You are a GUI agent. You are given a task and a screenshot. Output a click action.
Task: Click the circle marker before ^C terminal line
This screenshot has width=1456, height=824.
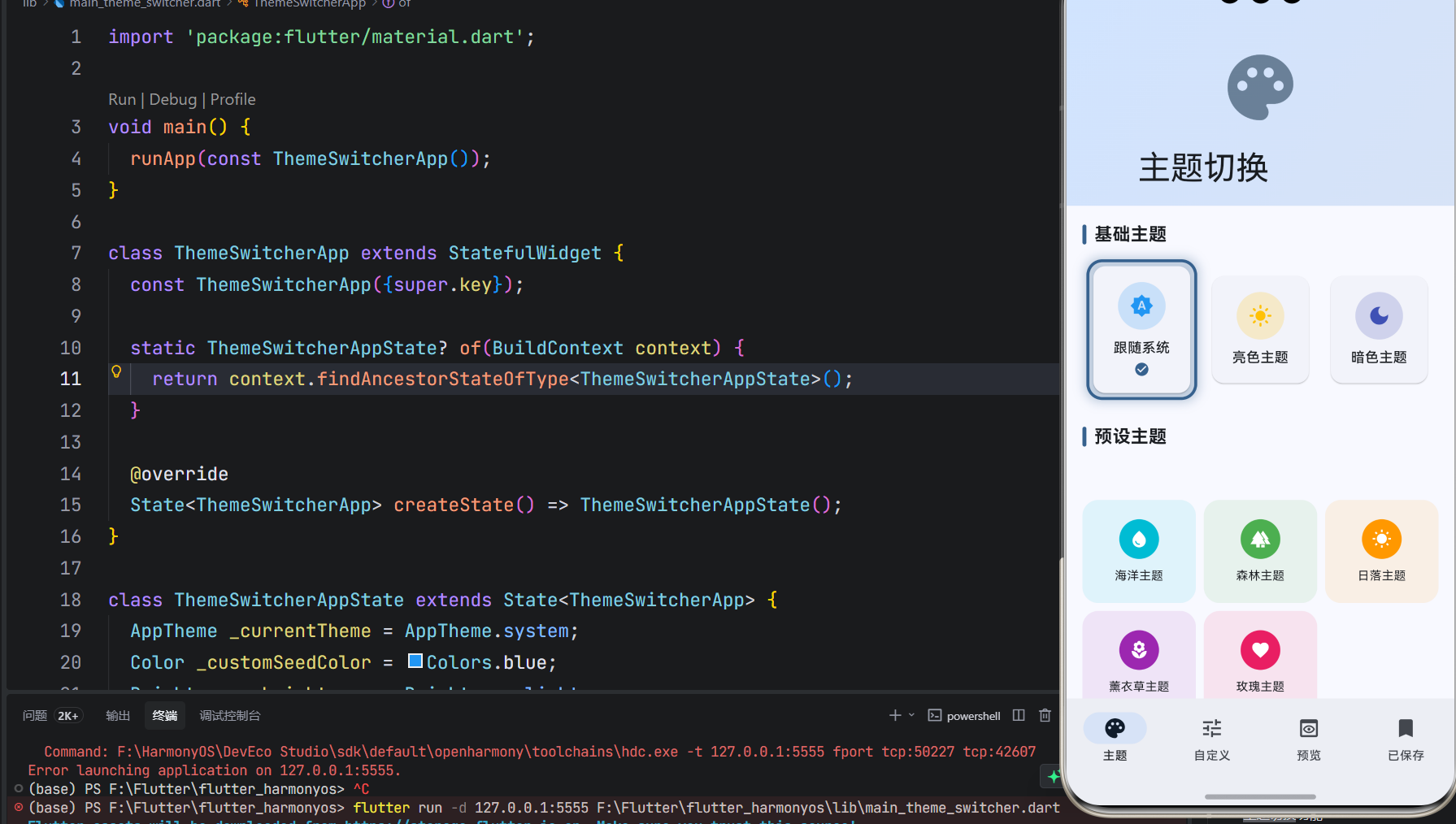19,788
